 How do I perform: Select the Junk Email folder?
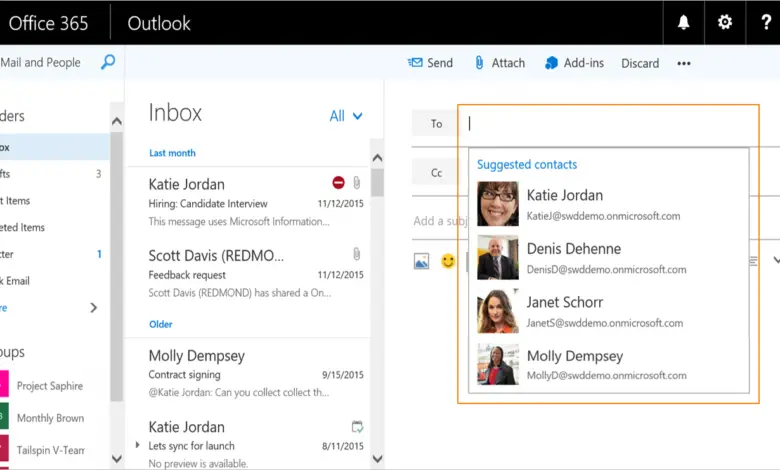coord(54,281)
